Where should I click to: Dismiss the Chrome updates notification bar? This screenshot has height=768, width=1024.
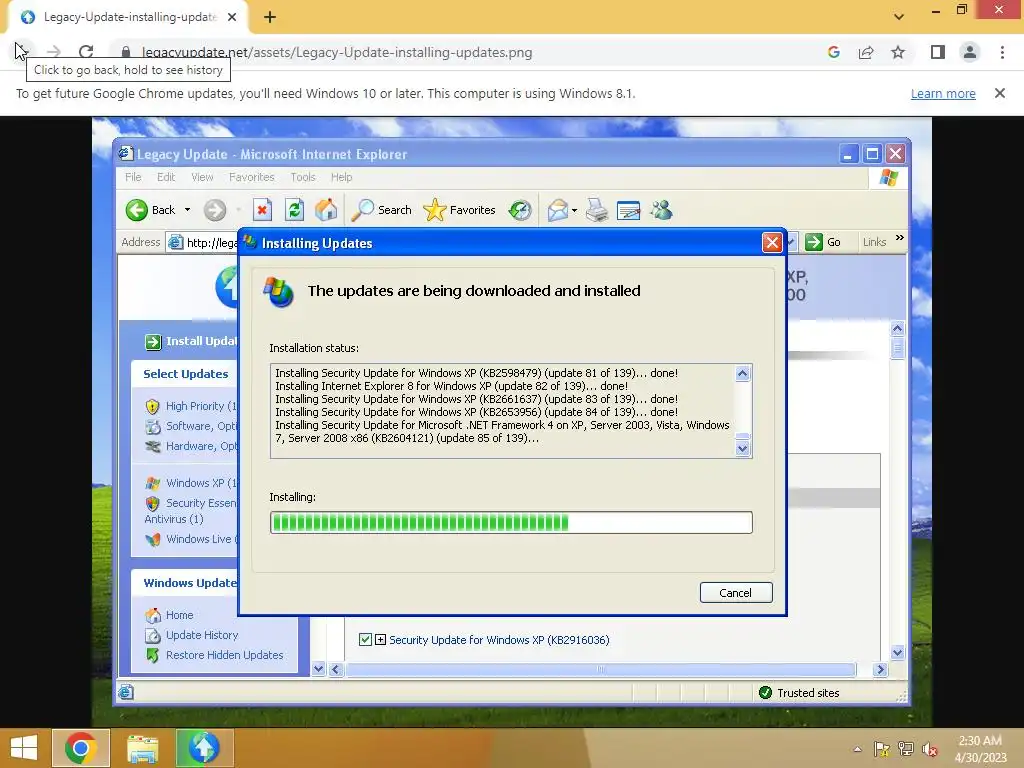tap(999, 93)
